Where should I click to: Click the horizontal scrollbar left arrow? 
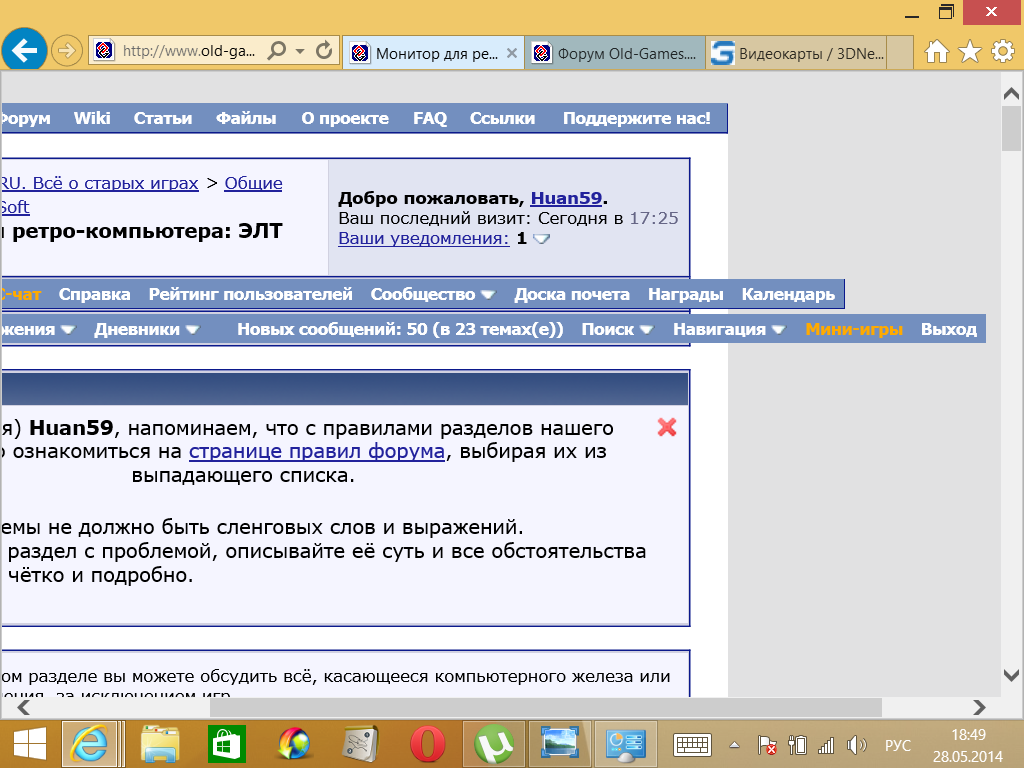coord(24,707)
